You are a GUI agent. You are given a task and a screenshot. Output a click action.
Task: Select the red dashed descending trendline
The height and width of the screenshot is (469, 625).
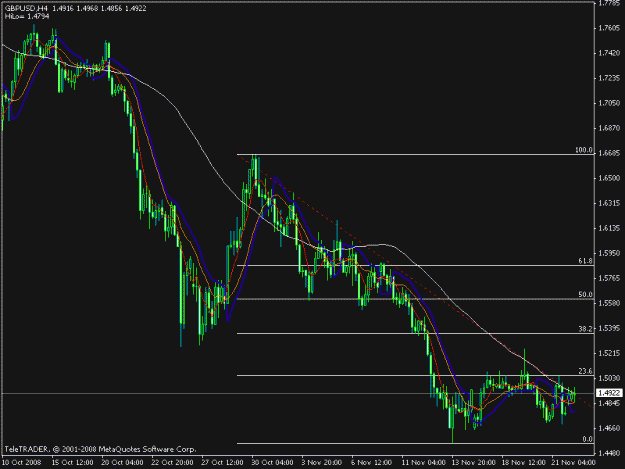pos(415,281)
